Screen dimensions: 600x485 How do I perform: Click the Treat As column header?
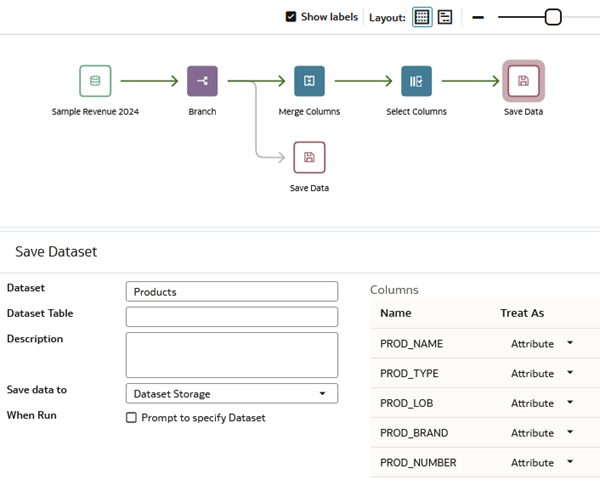pos(522,313)
